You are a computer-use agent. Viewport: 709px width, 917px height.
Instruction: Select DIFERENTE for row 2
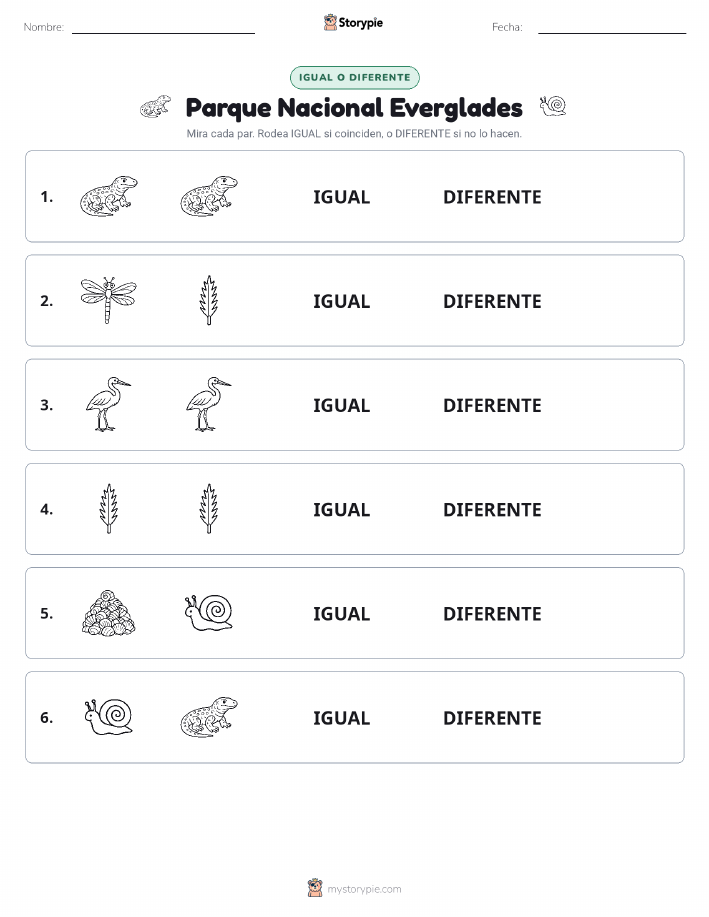[x=492, y=301]
